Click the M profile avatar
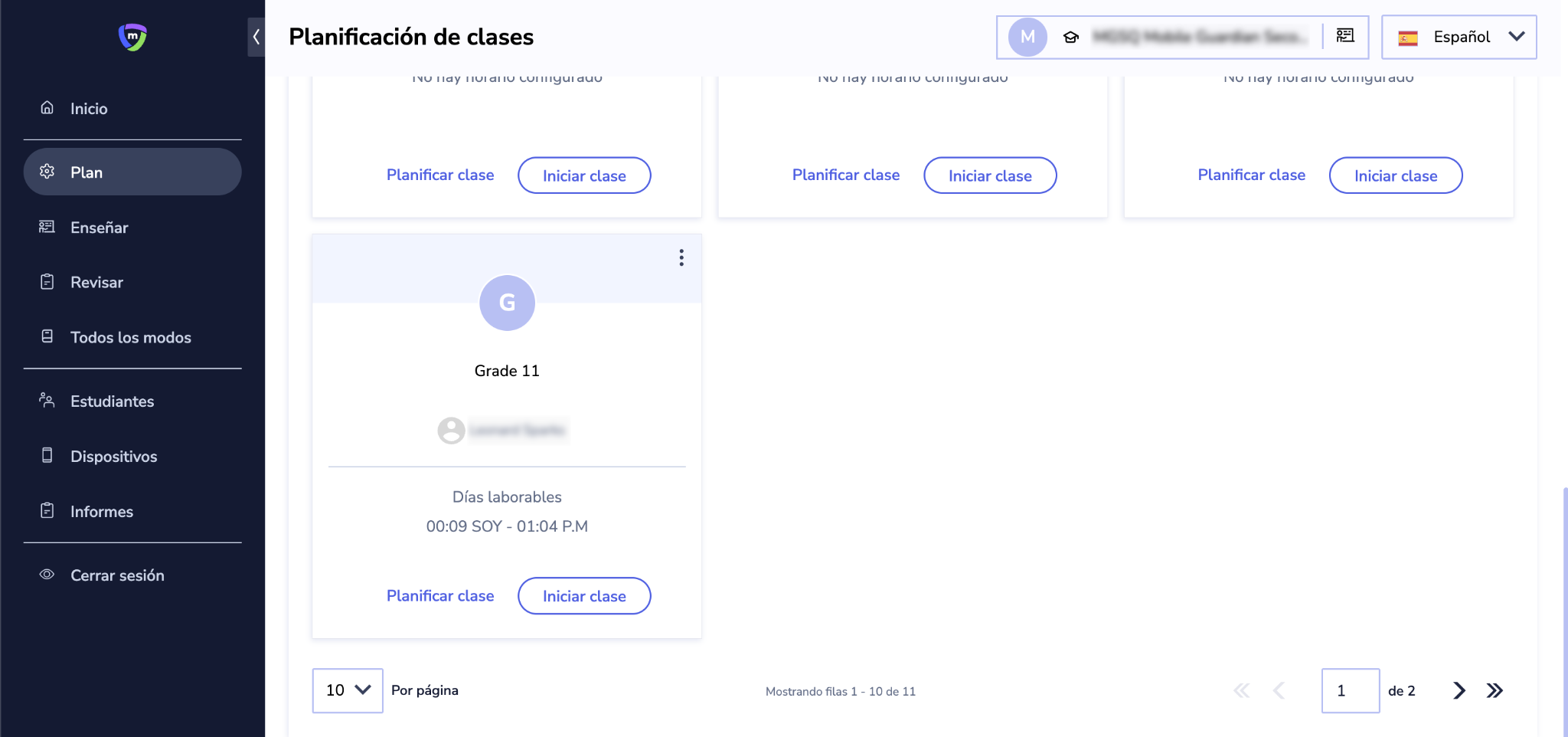This screenshot has width=1568, height=737. [1027, 37]
